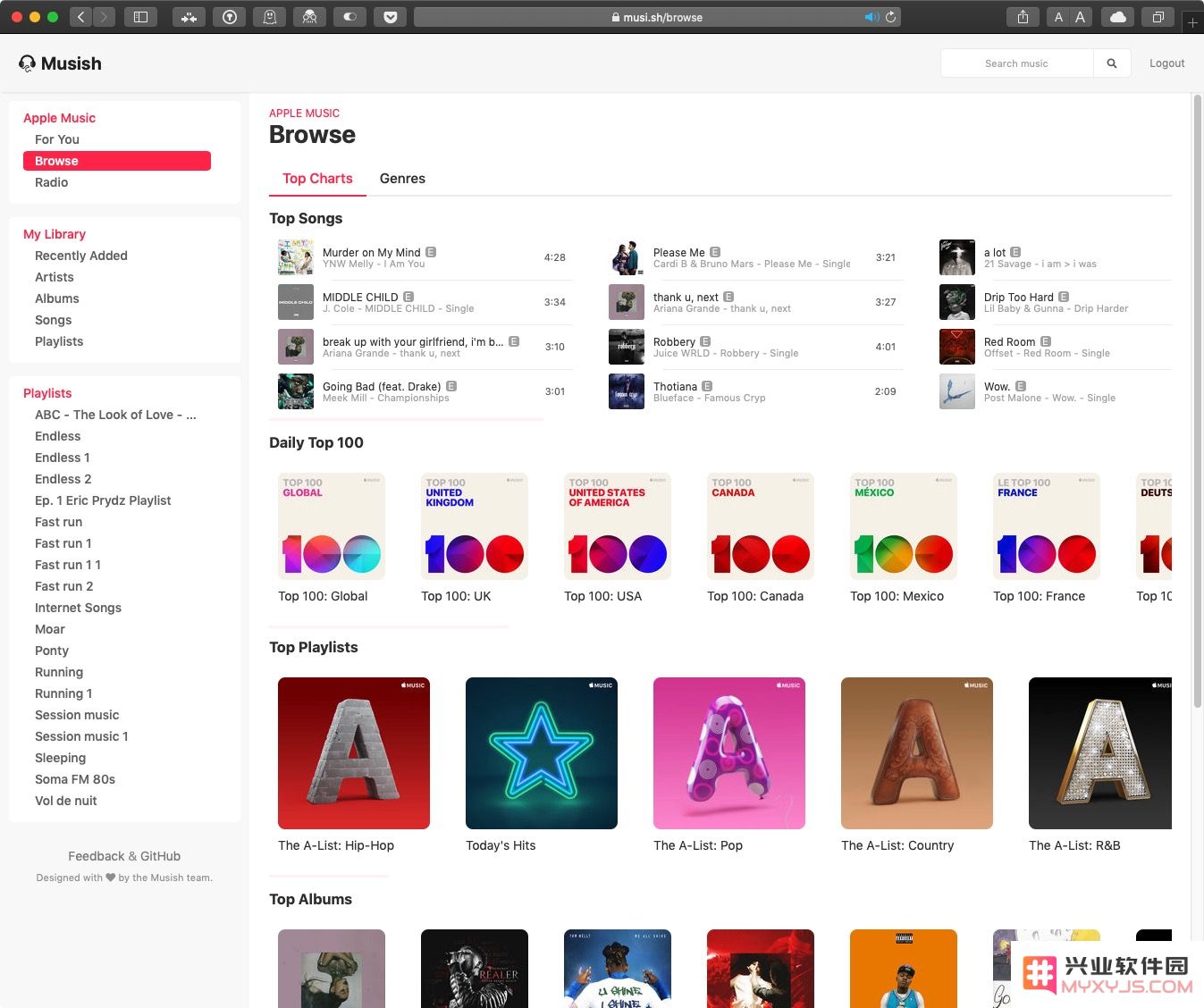Open The A-List: R&B playlist cover

pyautogui.click(x=1100, y=753)
